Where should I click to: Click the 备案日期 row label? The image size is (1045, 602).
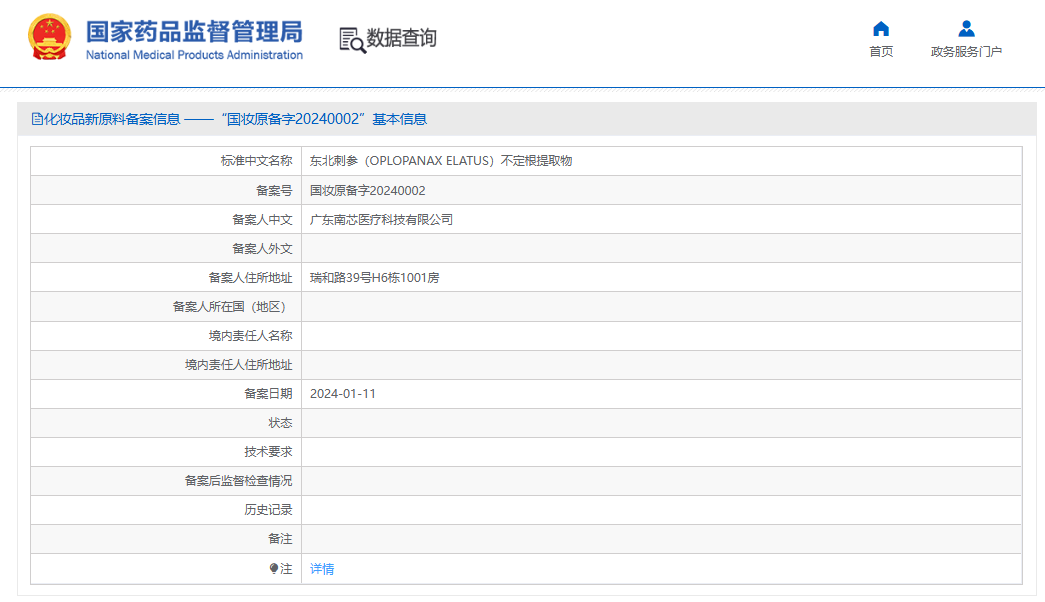pos(269,394)
